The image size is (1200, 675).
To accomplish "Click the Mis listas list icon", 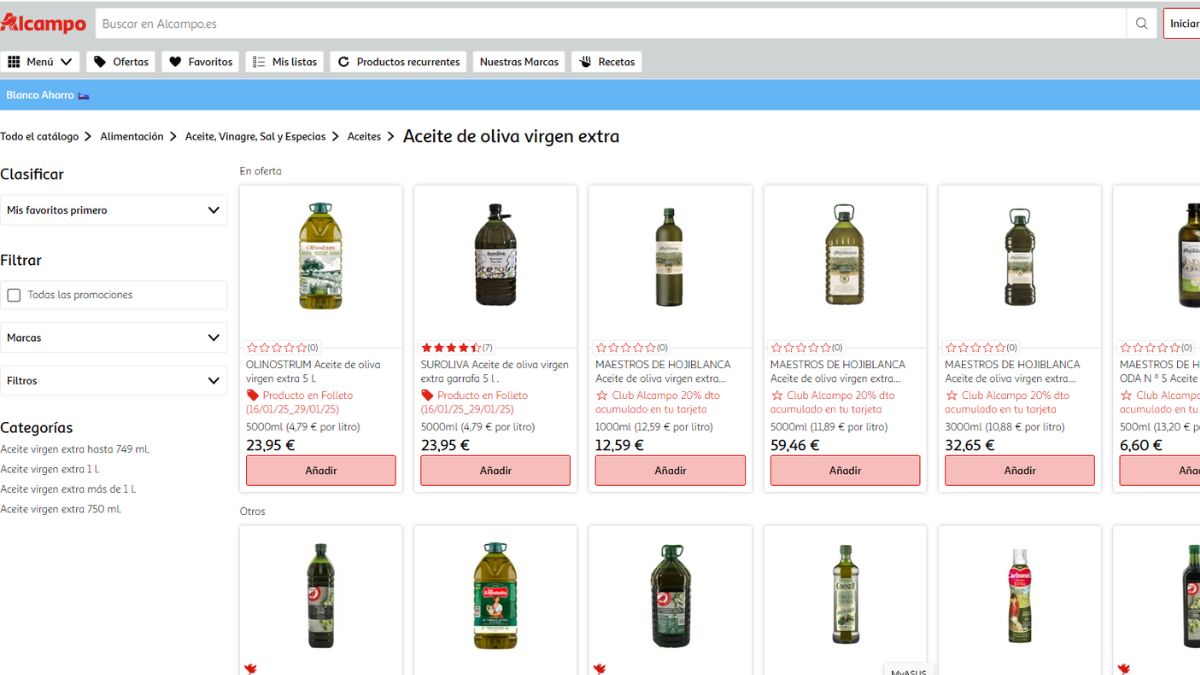I will tap(259, 62).
